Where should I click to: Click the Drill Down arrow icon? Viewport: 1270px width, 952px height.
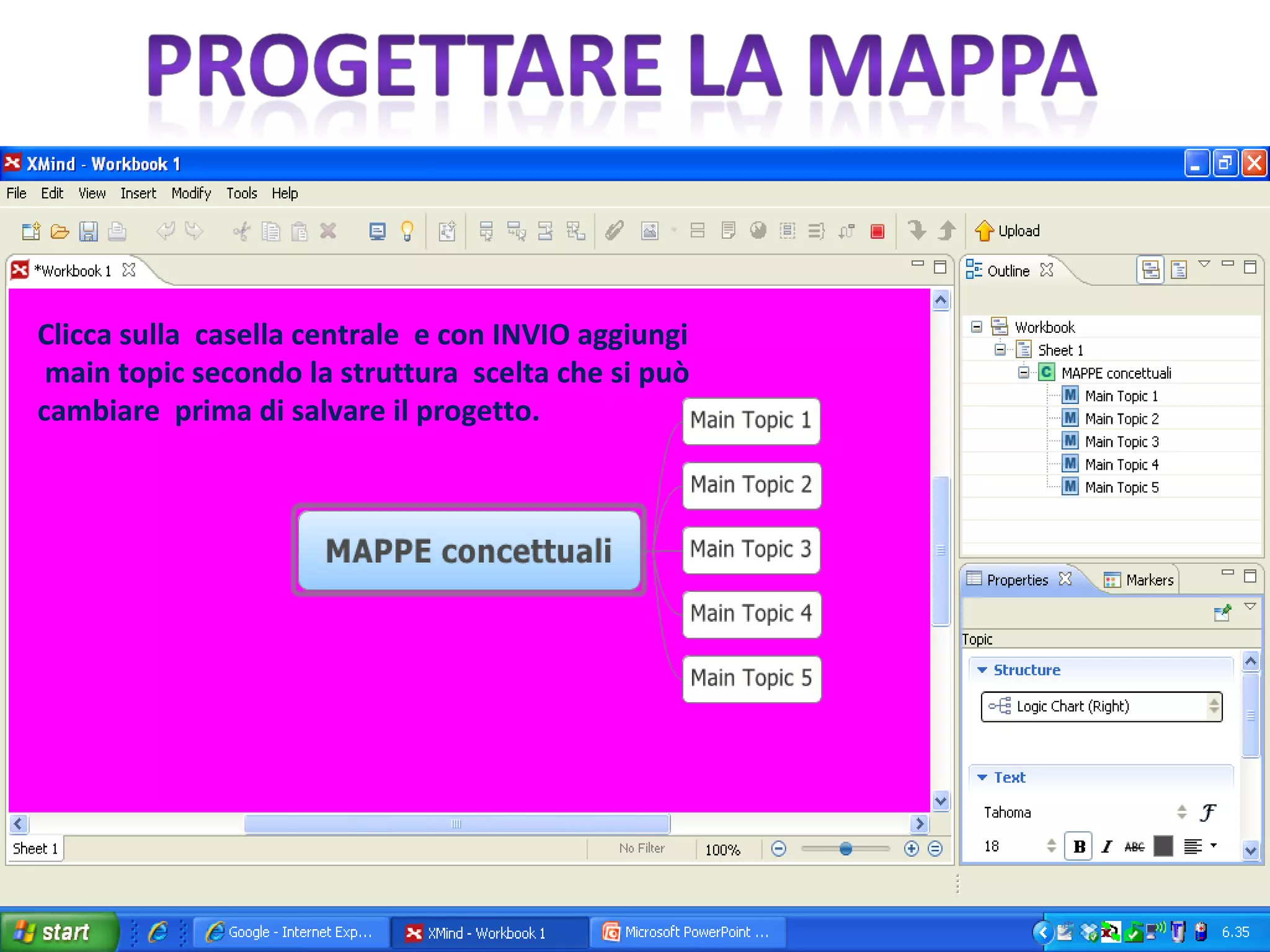(917, 231)
